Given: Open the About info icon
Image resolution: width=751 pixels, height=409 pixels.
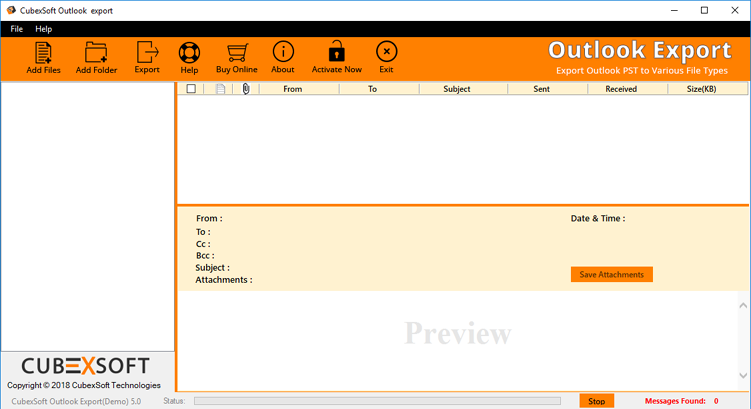Looking at the screenshot, I should pos(283,53).
